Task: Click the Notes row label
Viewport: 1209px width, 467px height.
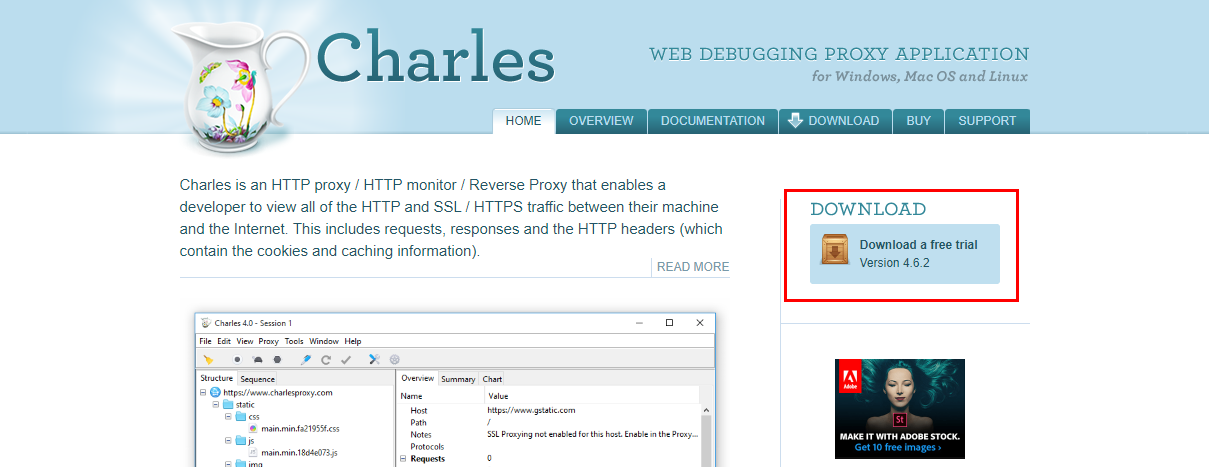Action: (422, 434)
